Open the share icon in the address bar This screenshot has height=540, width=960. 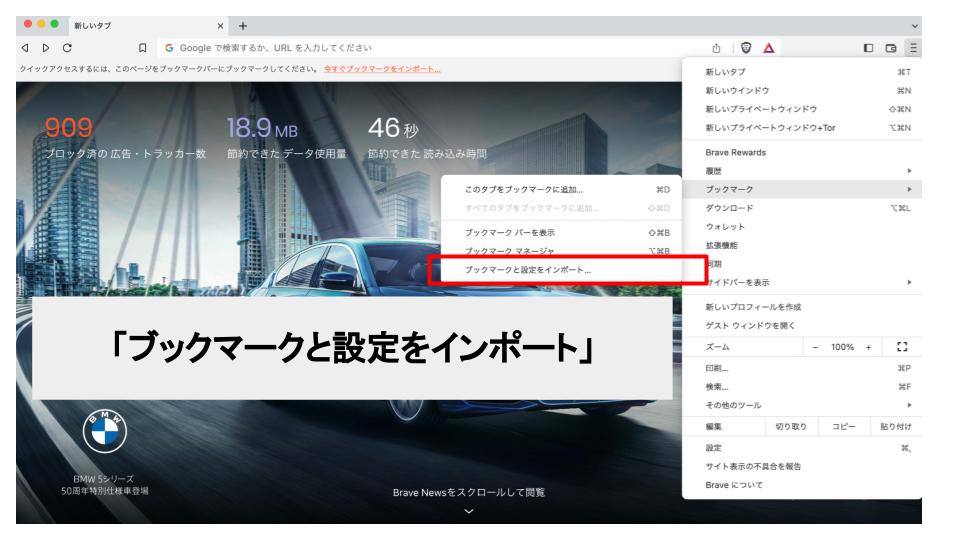pyautogui.click(x=716, y=48)
